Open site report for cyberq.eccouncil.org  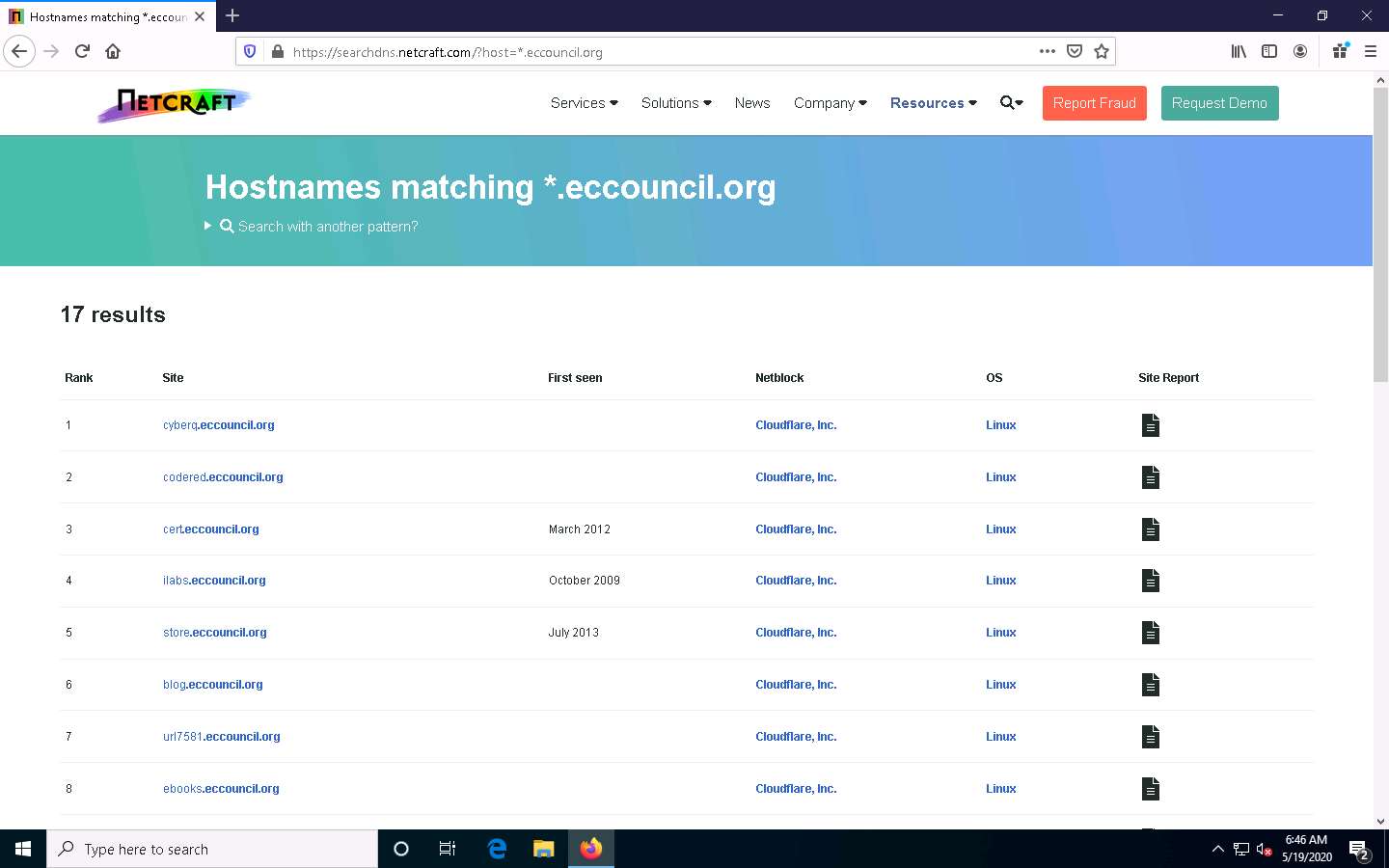(x=1150, y=425)
